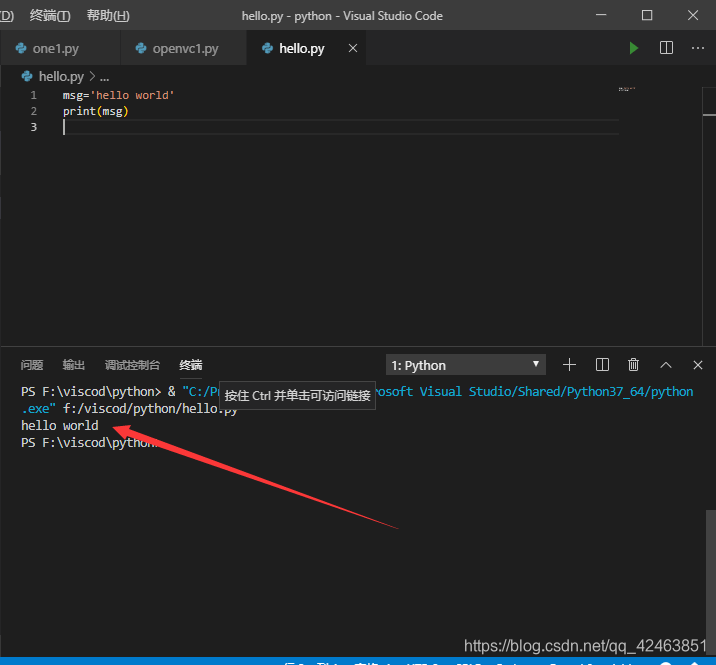Split the editor to the right
Image resolution: width=716 pixels, height=665 pixels.
pos(666,48)
